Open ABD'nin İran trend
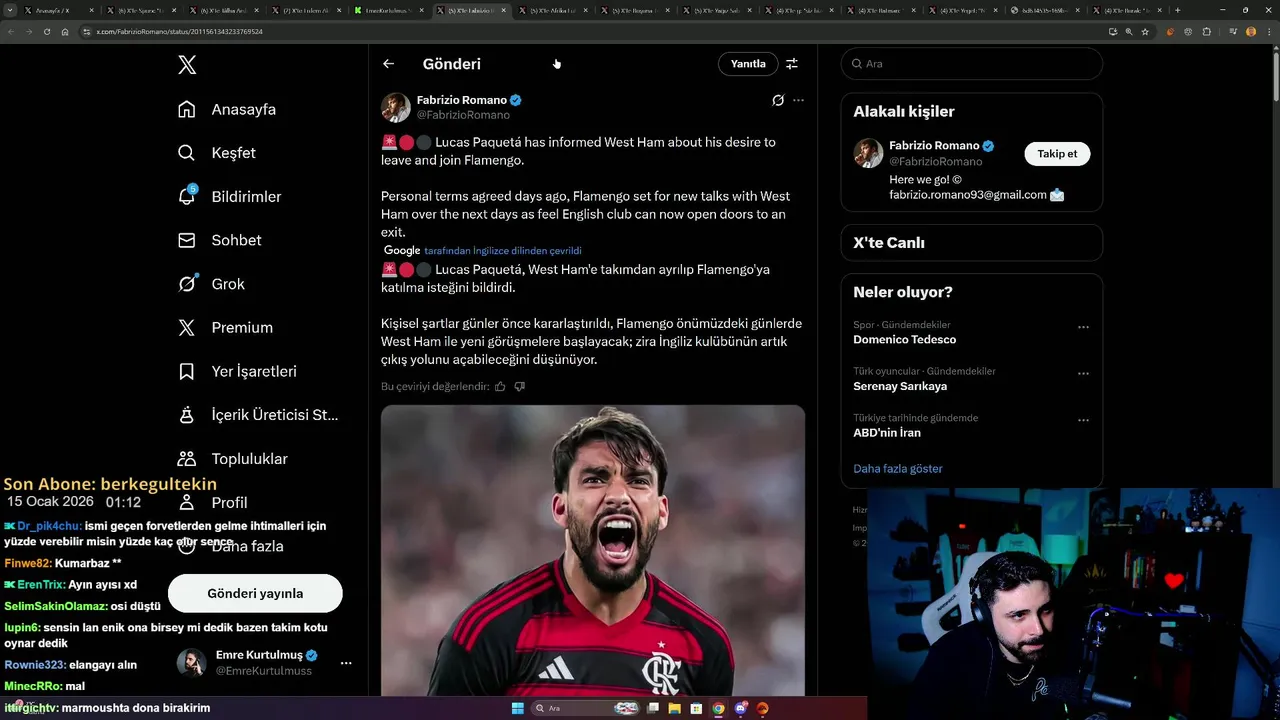 pyautogui.click(x=887, y=433)
